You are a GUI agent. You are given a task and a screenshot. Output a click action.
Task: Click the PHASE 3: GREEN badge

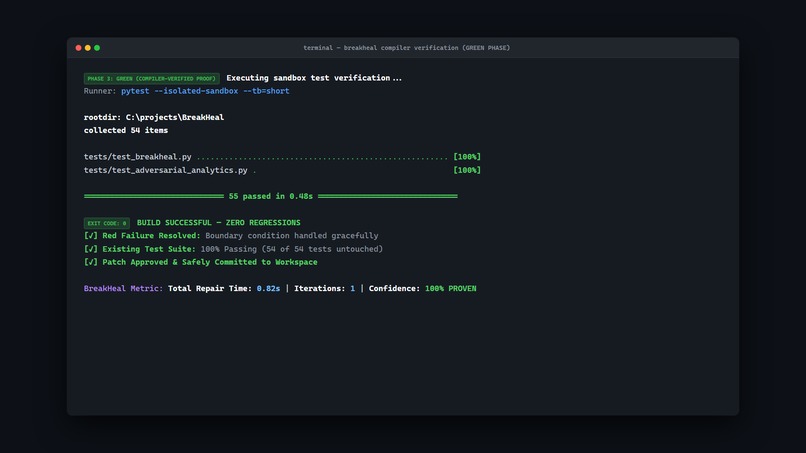pyautogui.click(x=152, y=79)
